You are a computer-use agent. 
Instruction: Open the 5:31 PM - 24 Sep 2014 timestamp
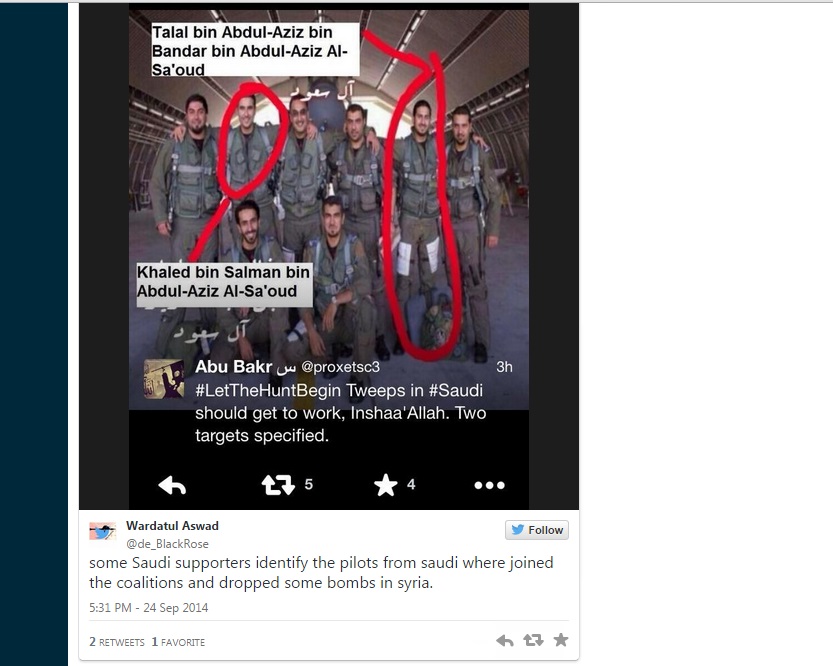click(149, 608)
